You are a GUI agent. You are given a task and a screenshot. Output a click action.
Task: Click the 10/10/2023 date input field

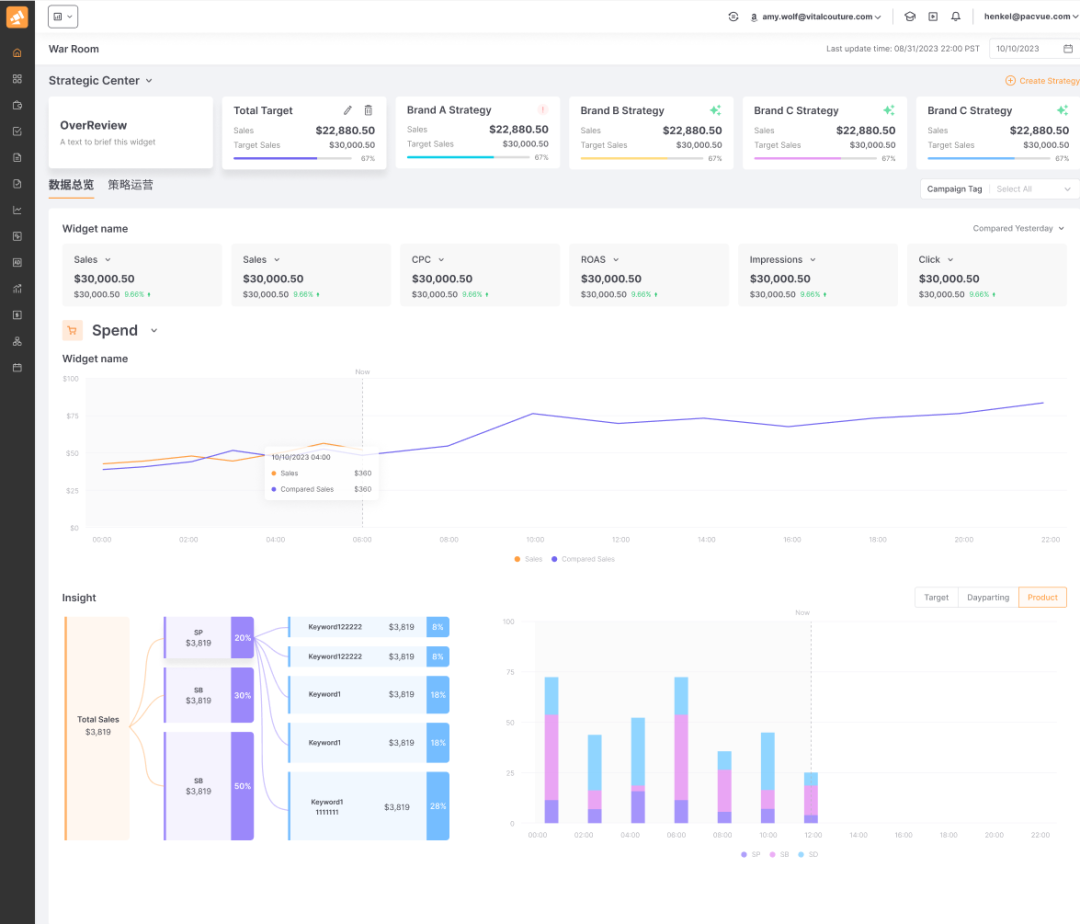pyautogui.click(x=1033, y=49)
